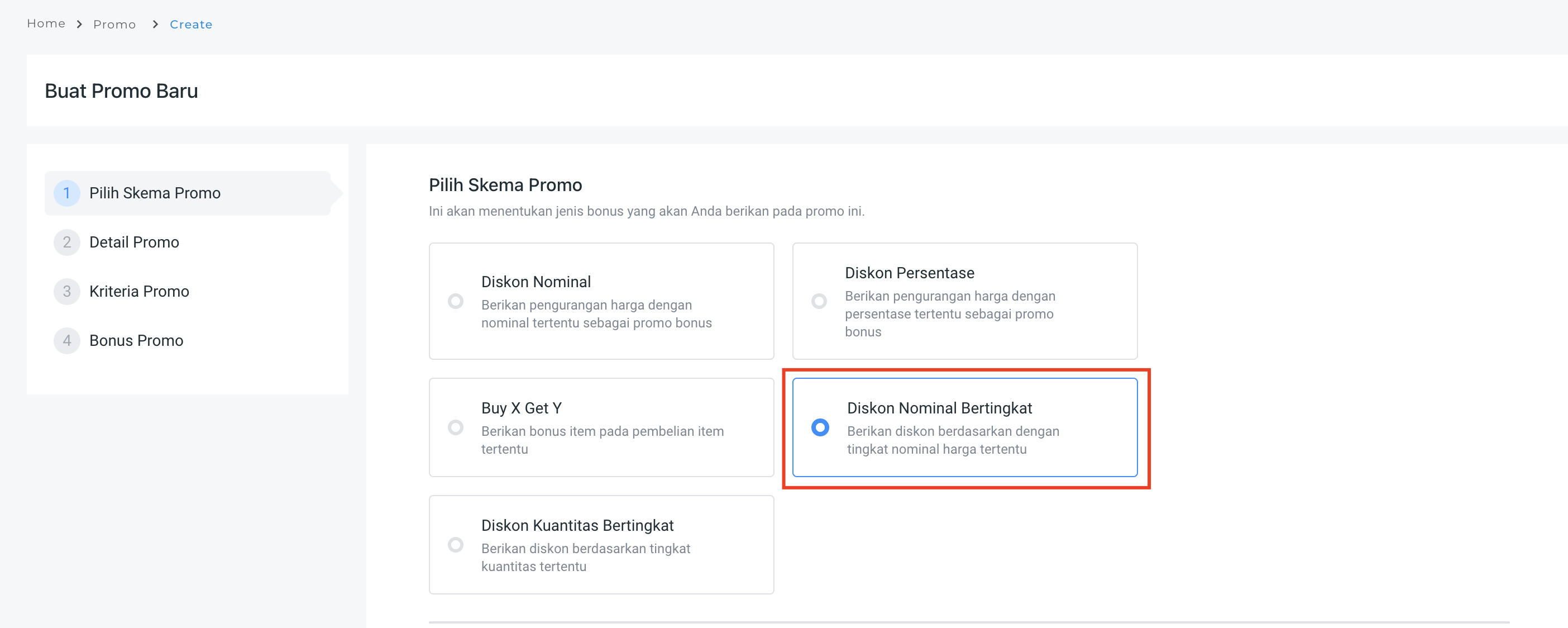1568x628 pixels.
Task: Click step 3 number circle icon
Action: point(67,292)
